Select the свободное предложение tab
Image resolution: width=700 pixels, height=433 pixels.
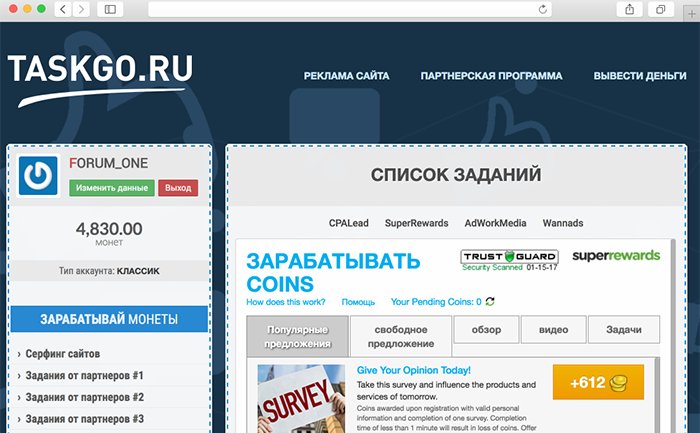click(401, 337)
